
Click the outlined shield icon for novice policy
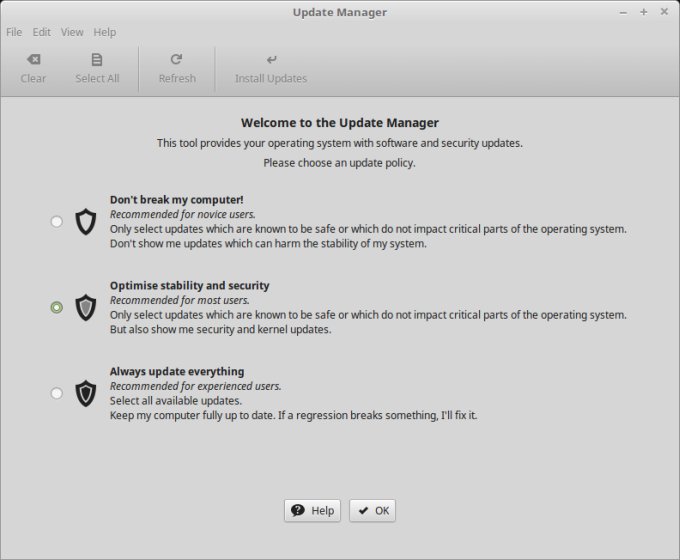click(86, 222)
